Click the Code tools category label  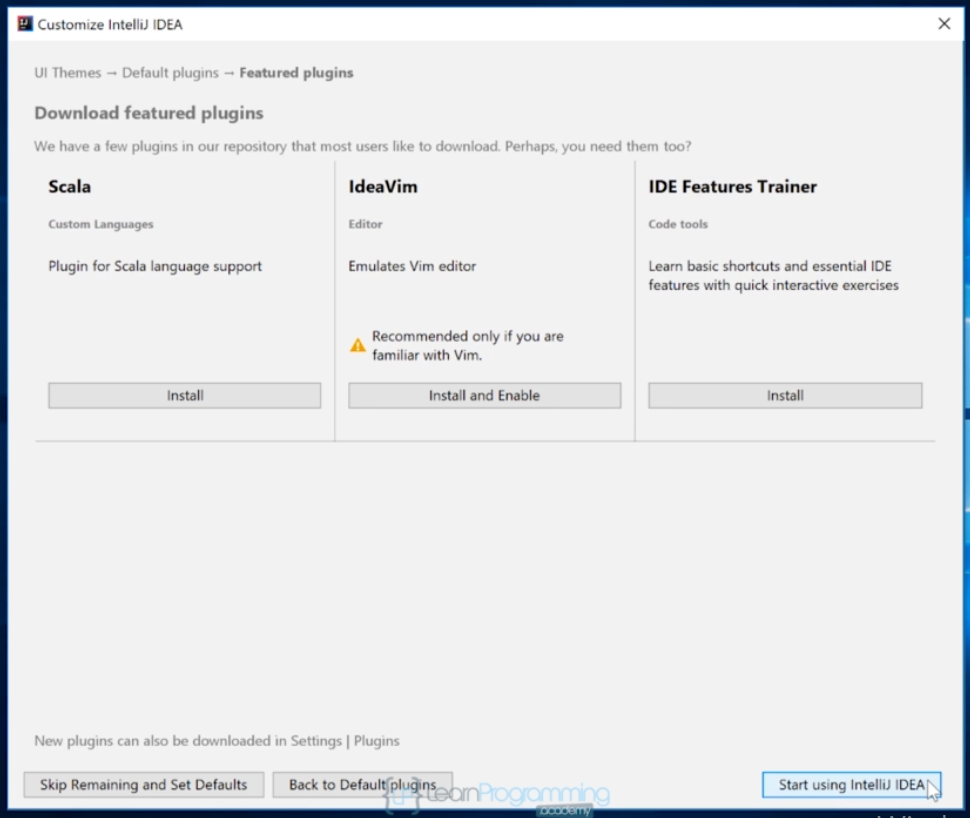[678, 224]
